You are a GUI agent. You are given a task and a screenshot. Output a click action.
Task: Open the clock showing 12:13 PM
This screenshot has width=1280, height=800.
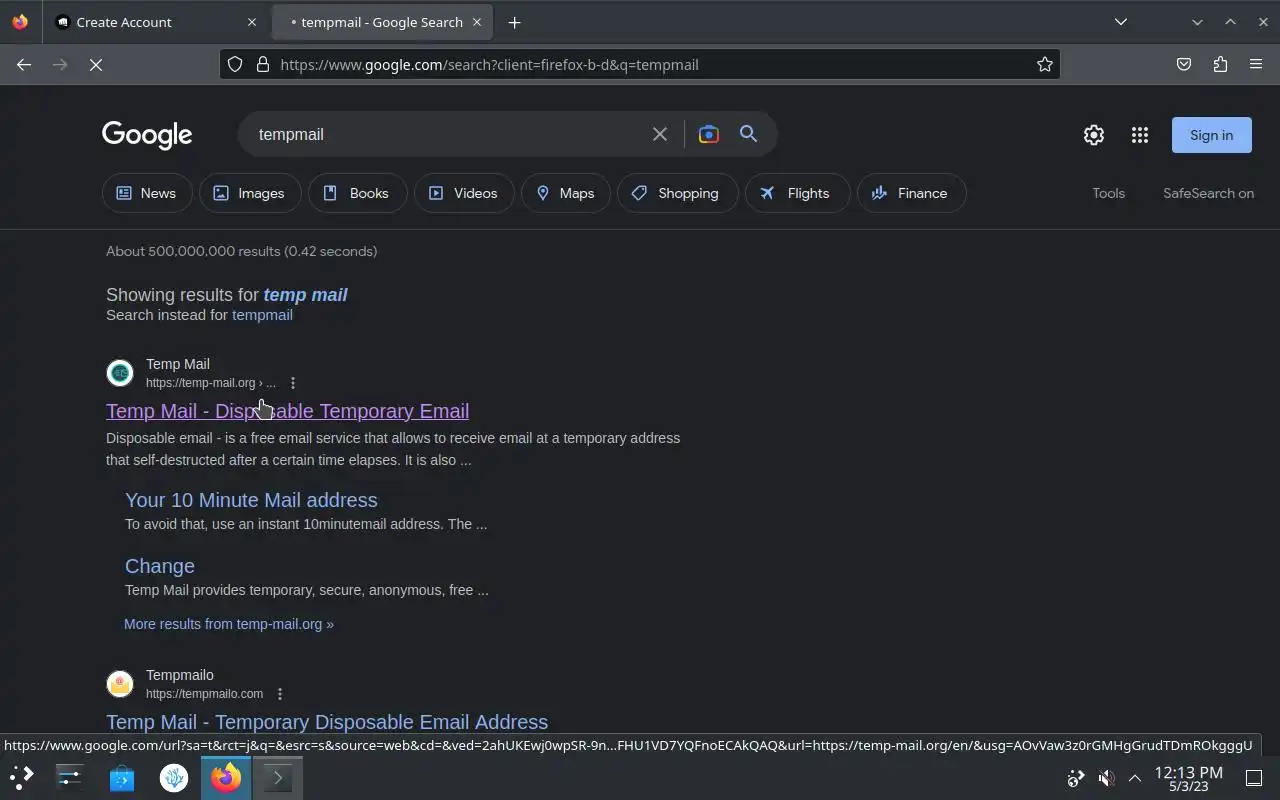coord(1188,778)
